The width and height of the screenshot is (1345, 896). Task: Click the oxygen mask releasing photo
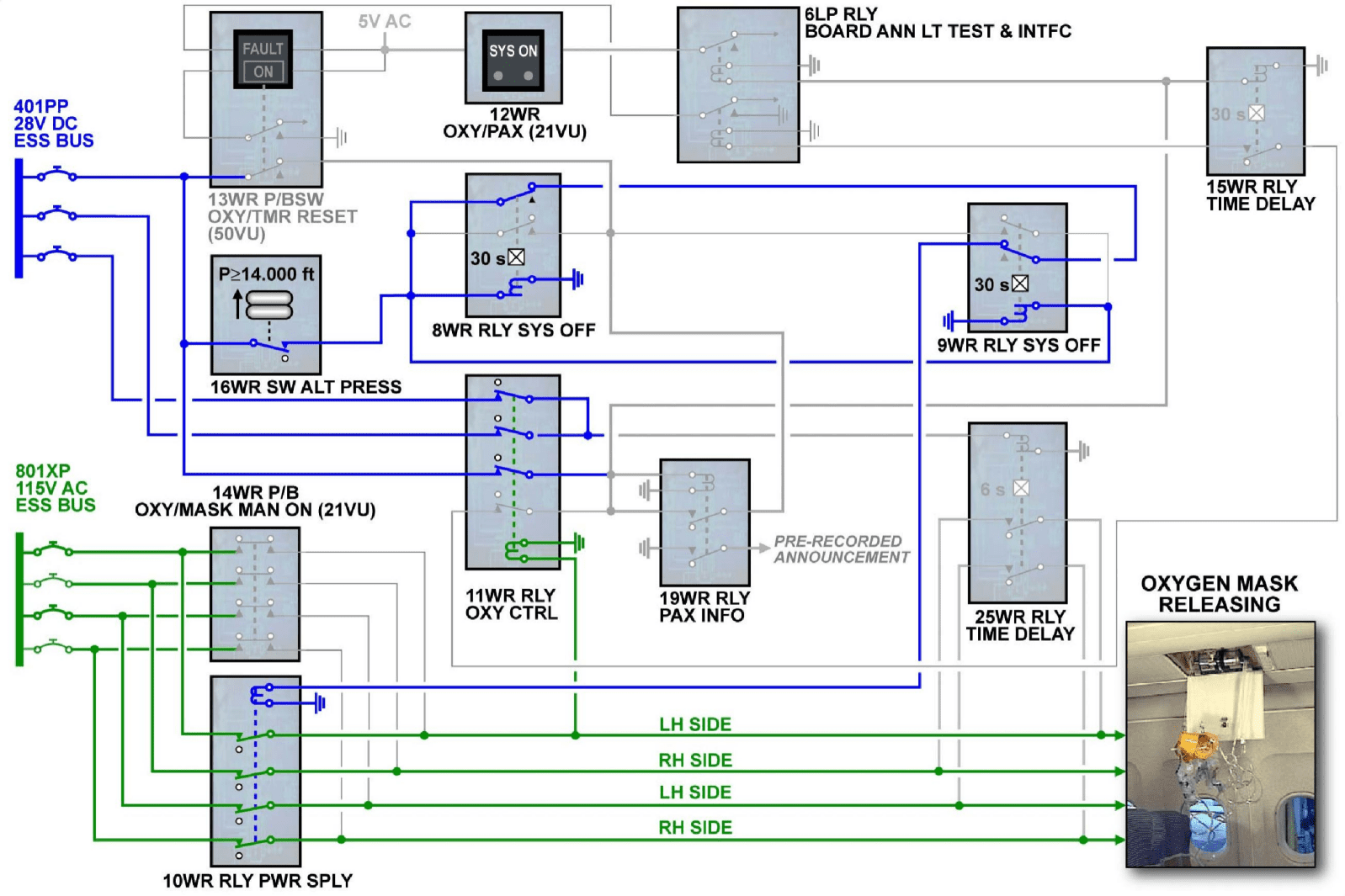coord(1220,745)
